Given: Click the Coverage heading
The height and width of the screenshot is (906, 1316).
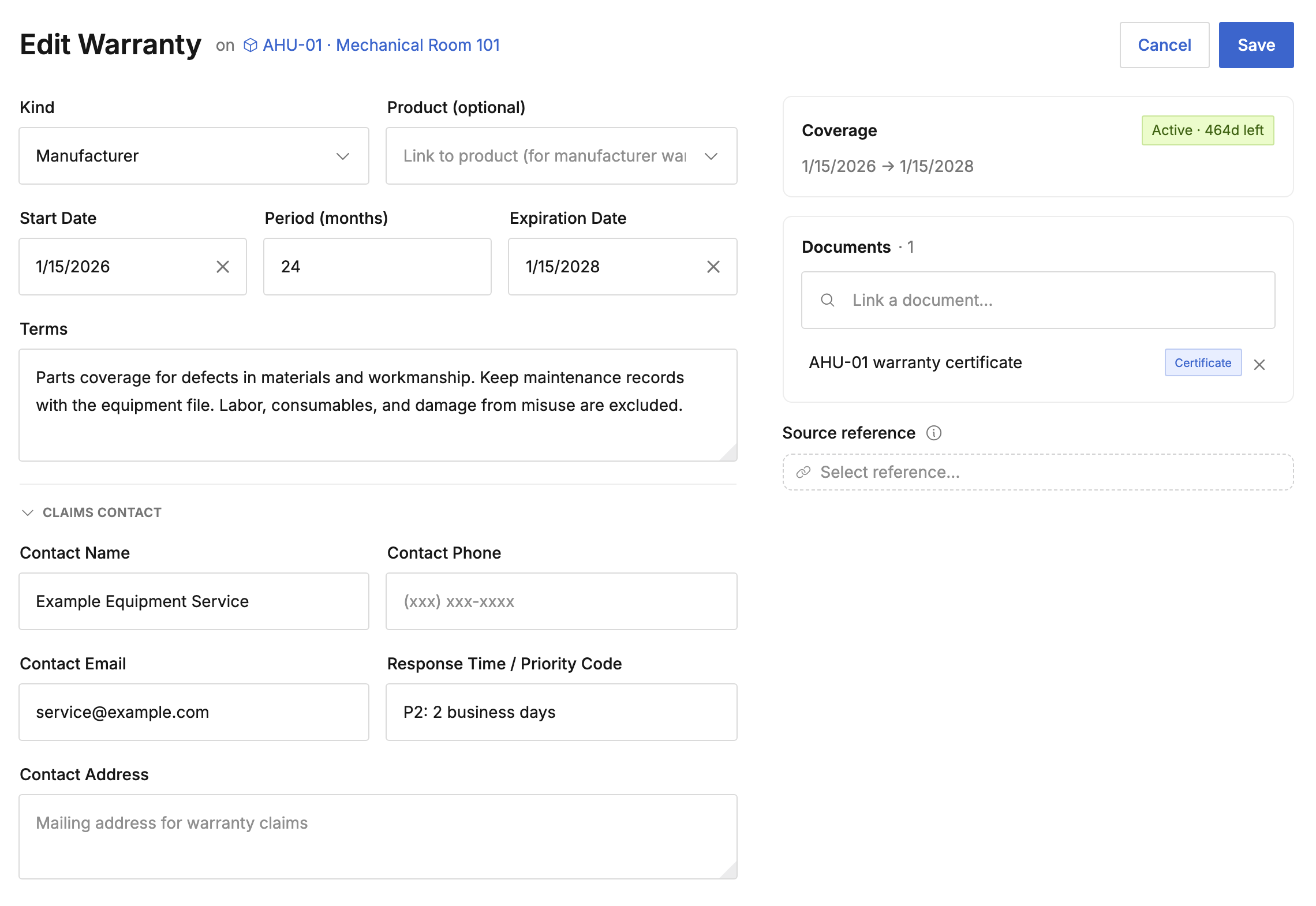Looking at the screenshot, I should tap(839, 130).
